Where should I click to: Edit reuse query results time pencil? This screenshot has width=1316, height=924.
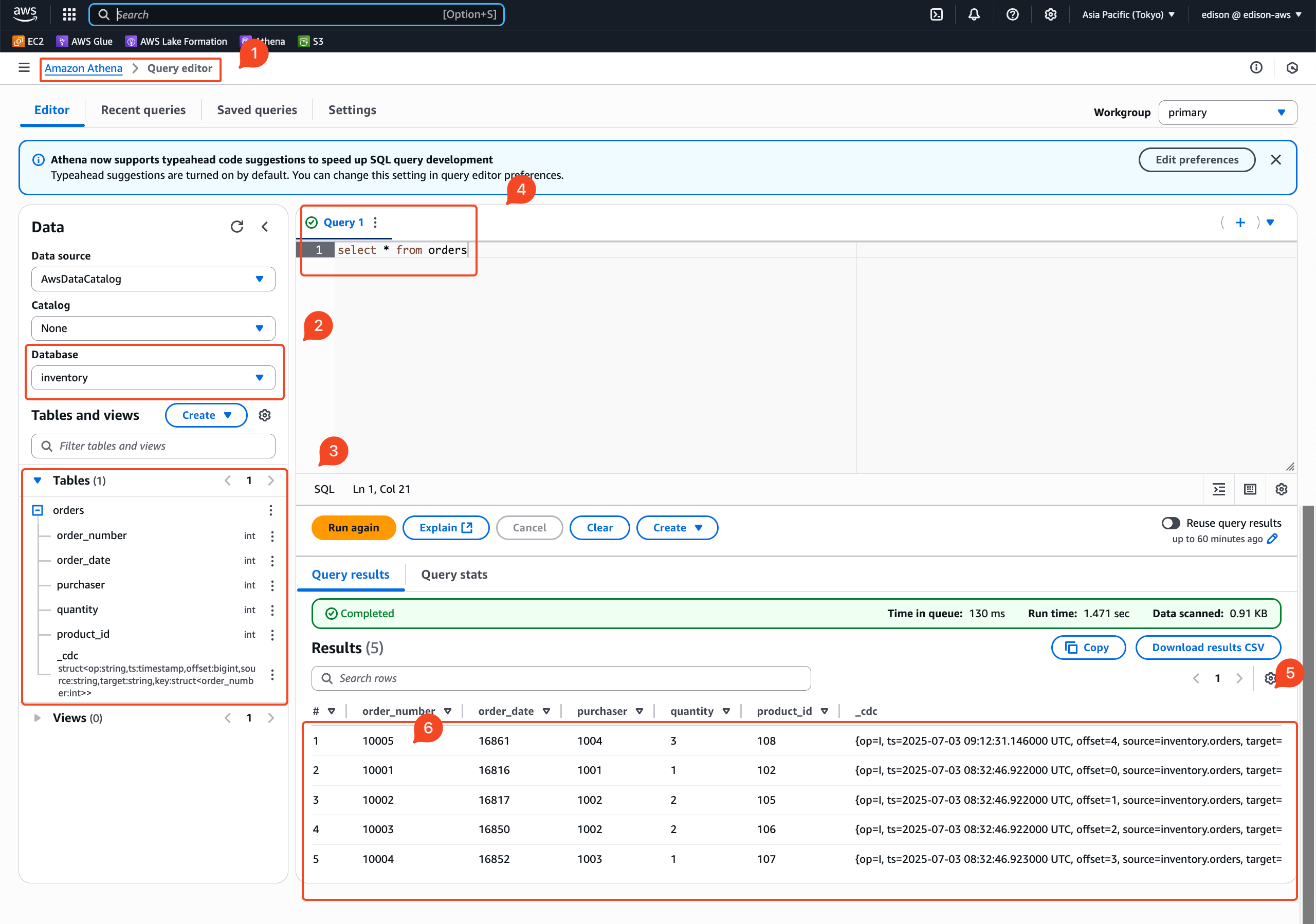point(1272,539)
